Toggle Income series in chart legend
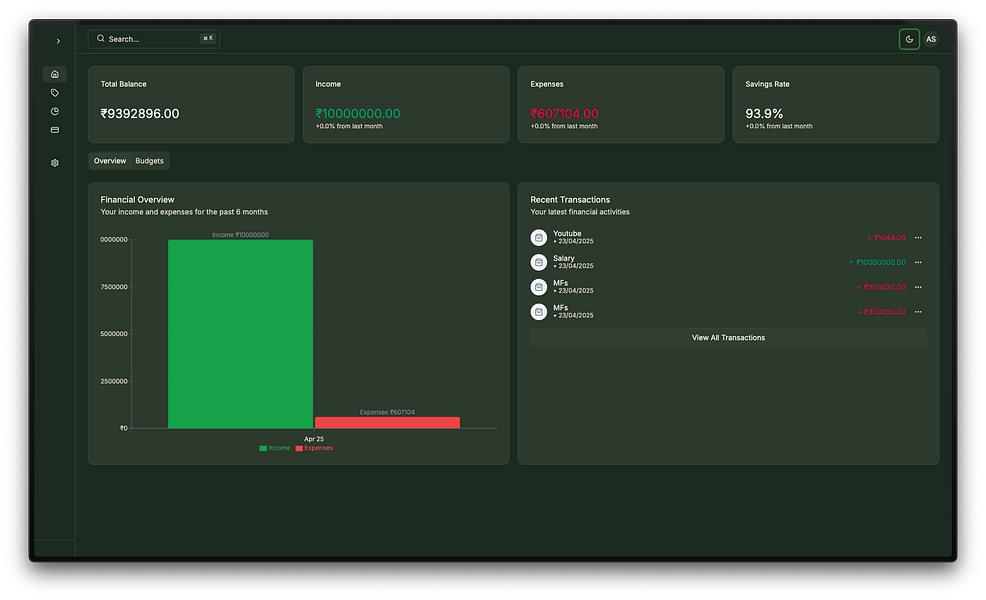 (275, 448)
